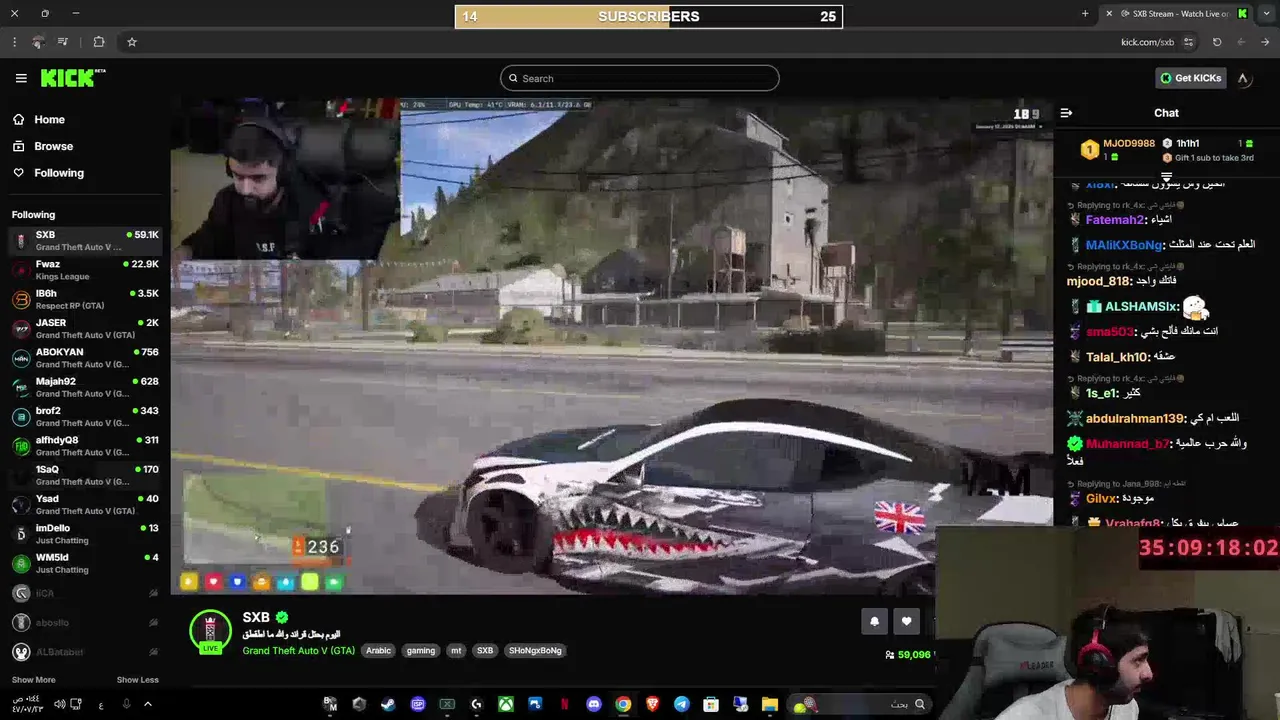The image size is (1280, 720).
Task: Open Majah92 channel in Following list
Action: 84,387
